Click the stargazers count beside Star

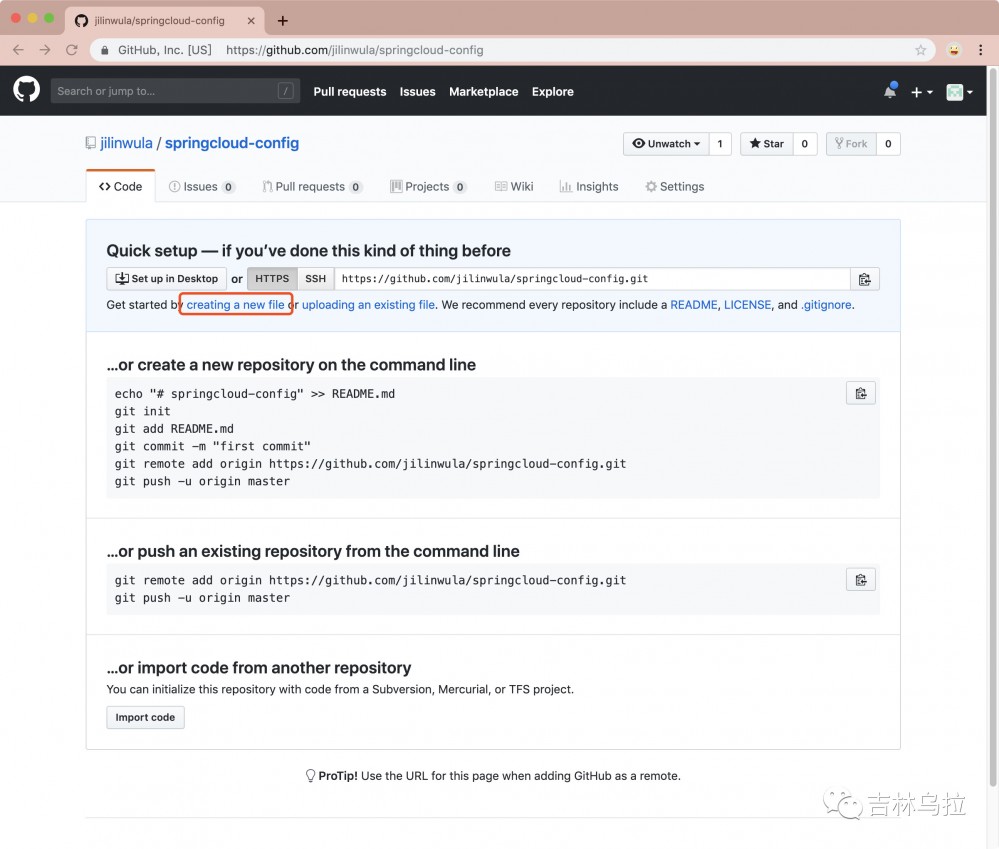tap(805, 144)
